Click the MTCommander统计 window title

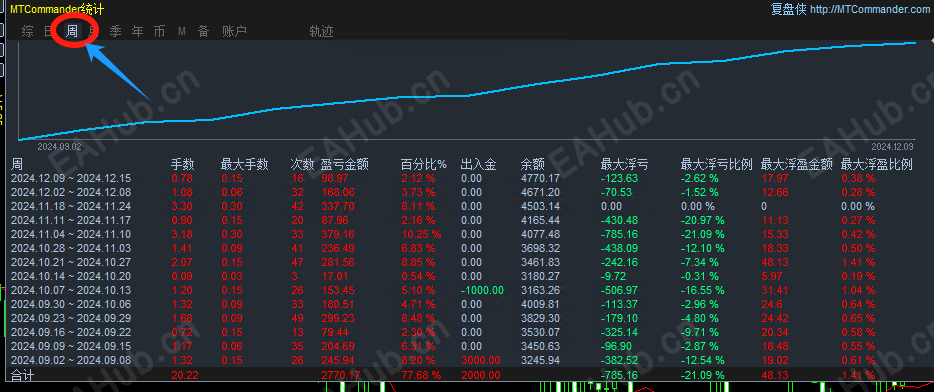coord(57,9)
